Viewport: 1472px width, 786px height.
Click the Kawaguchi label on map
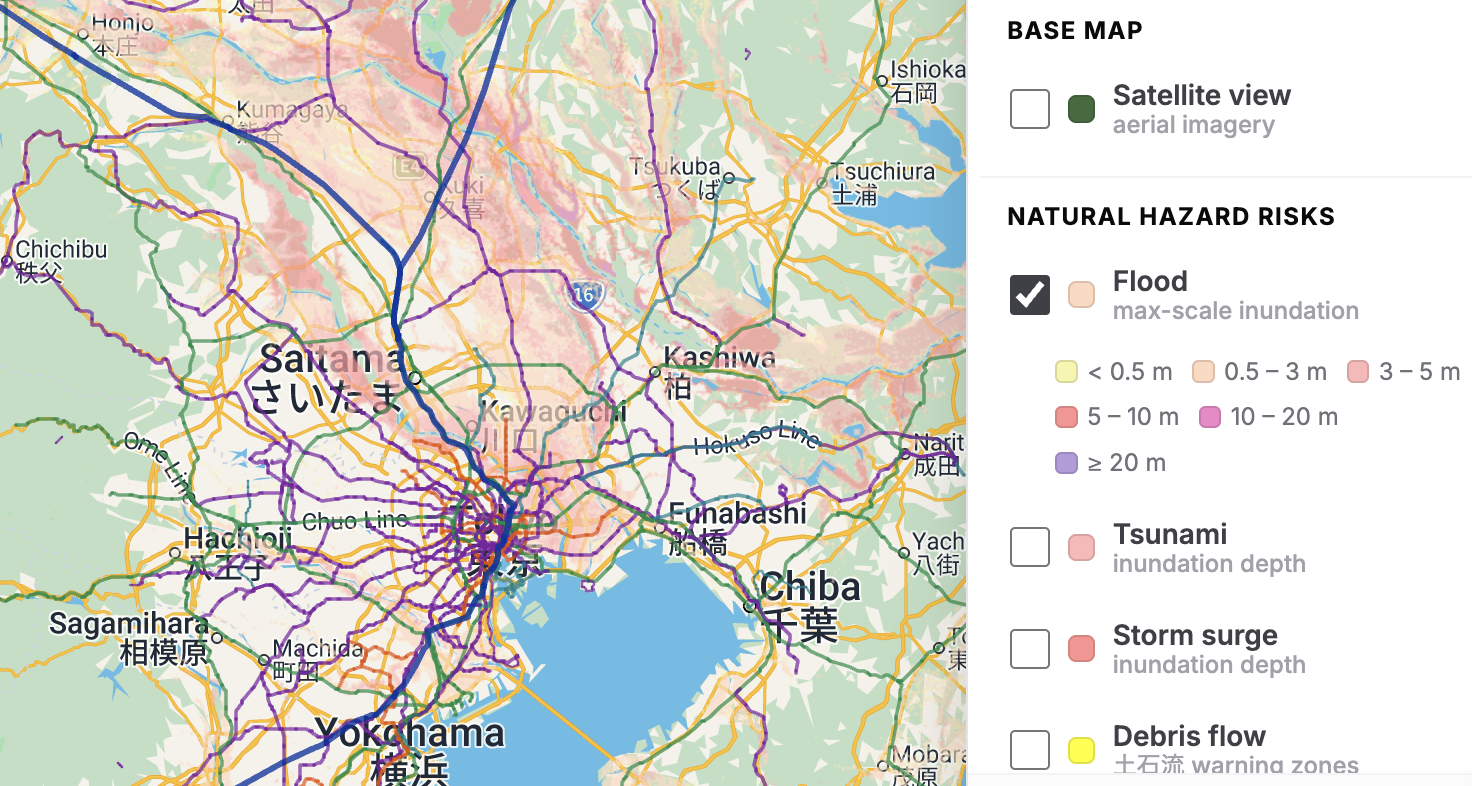552,425
